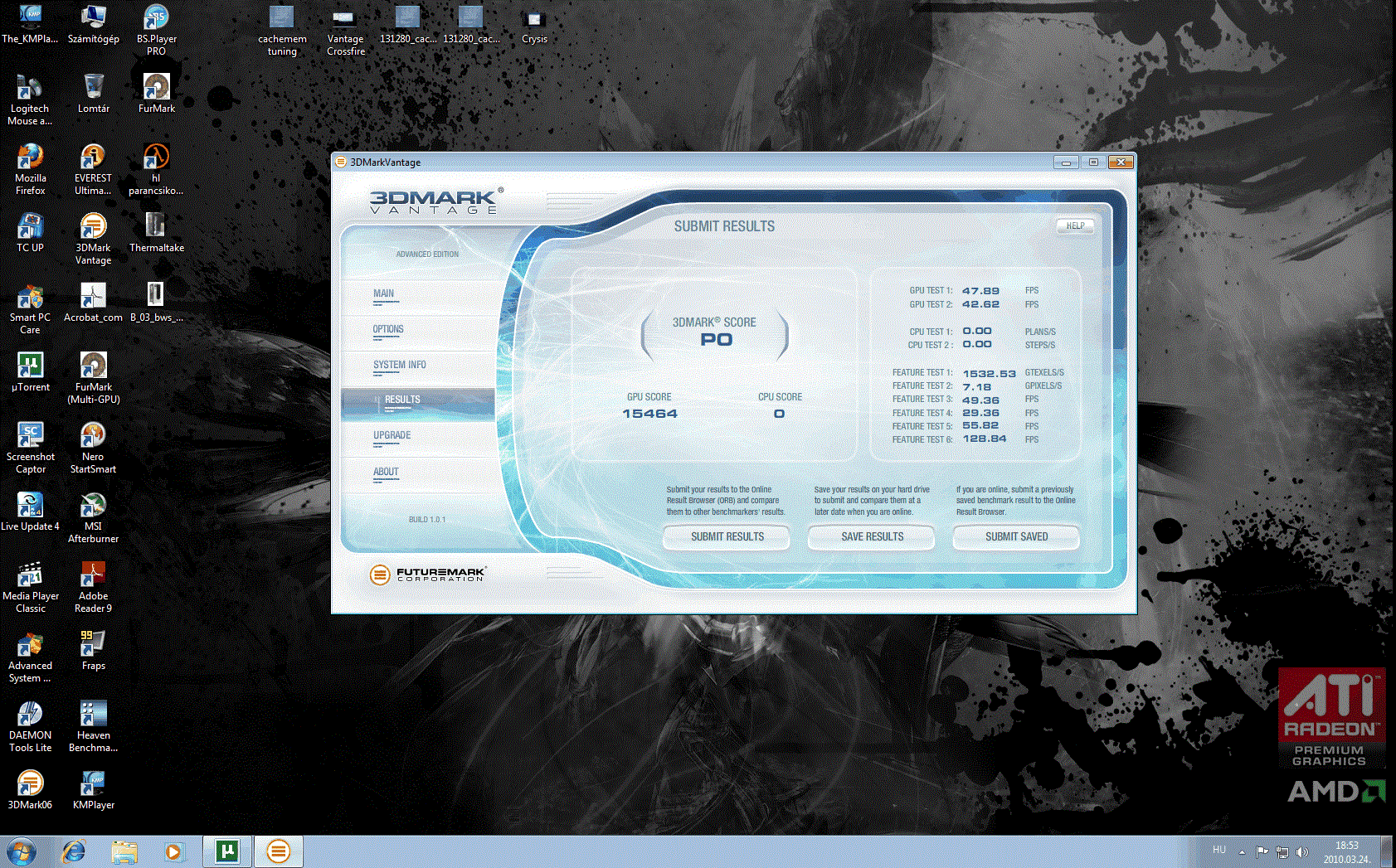Screen dimensions: 1396x868
Task: Go to MAIN section in 3DMark
Action: [383, 293]
